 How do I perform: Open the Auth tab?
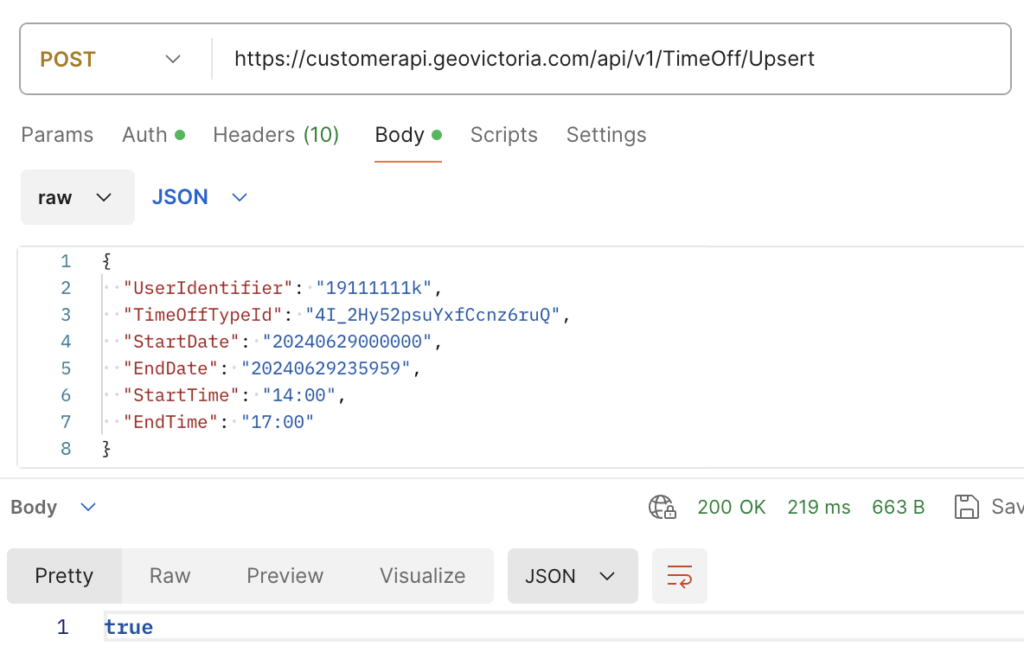pos(153,135)
